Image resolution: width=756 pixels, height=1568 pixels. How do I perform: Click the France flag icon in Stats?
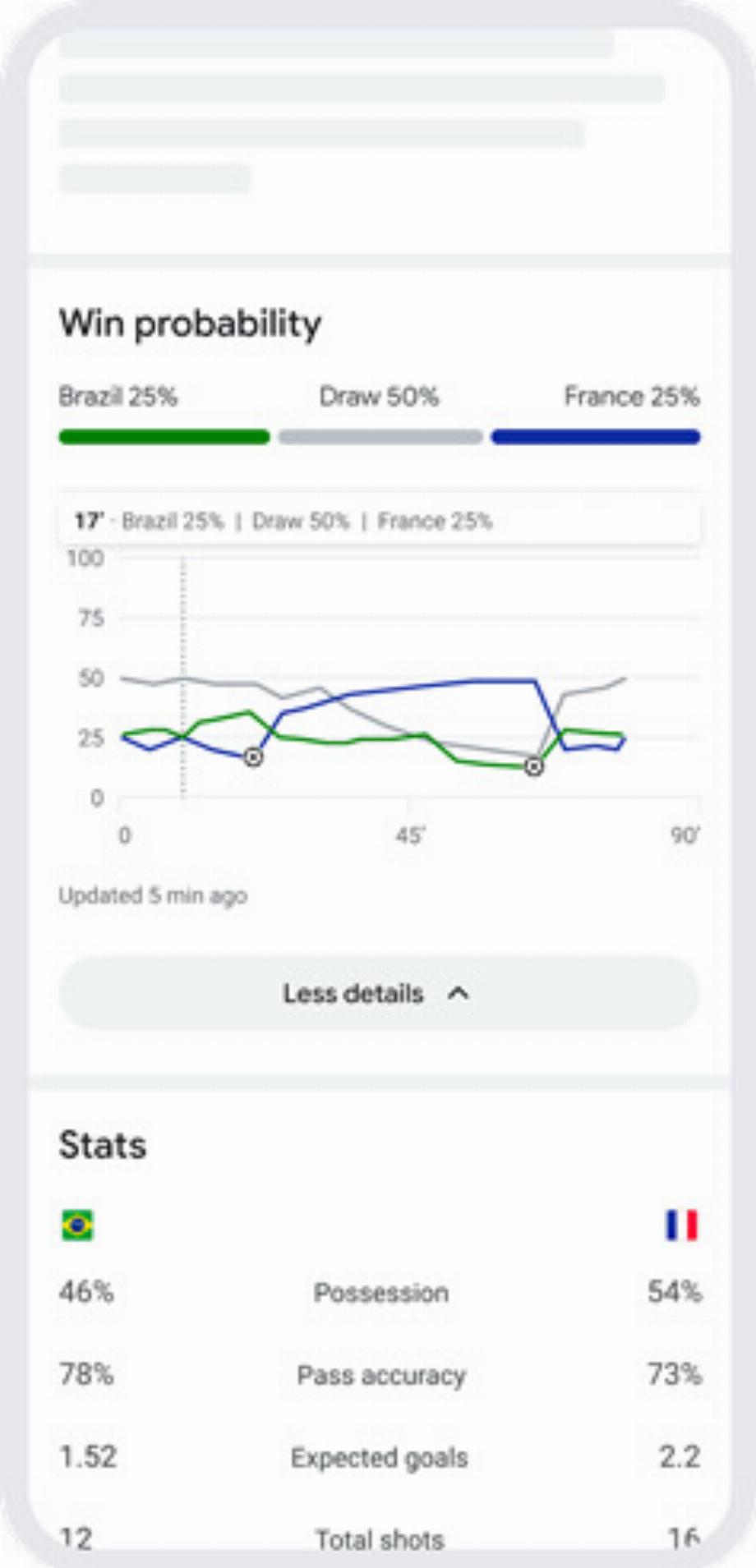pyautogui.click(x=681, y=1225)
